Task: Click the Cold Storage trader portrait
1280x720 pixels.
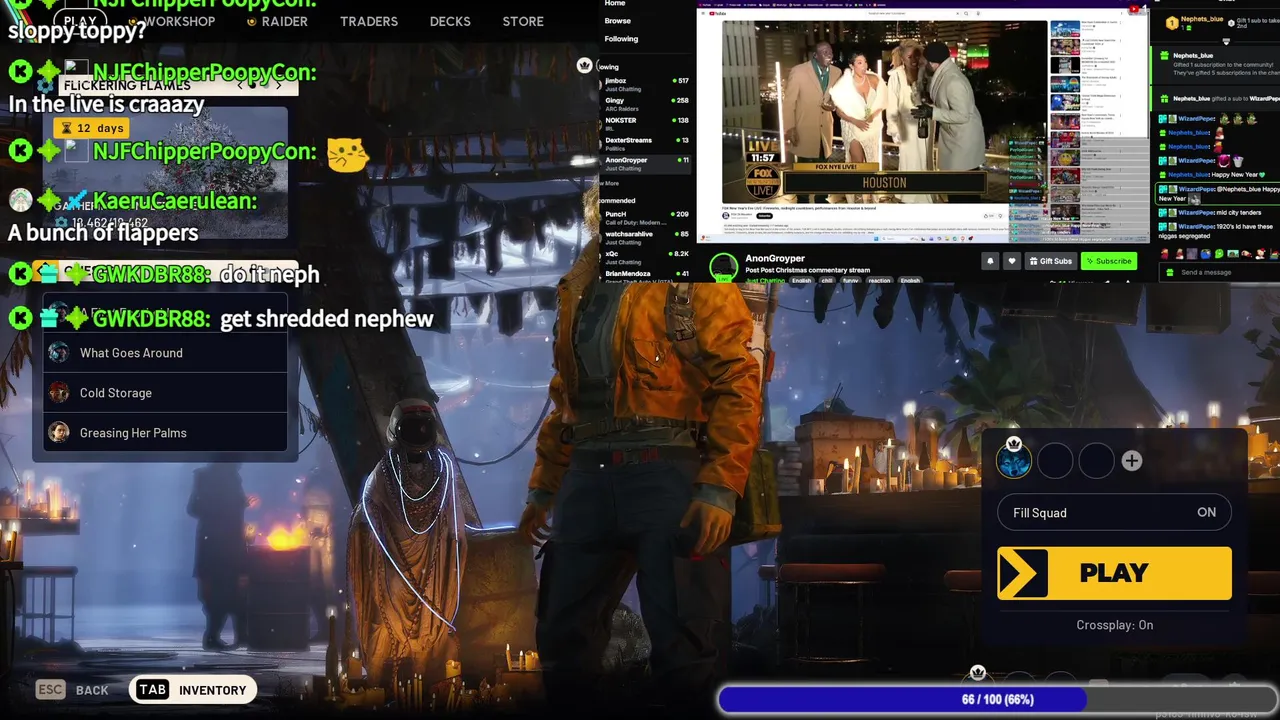Action: tap(59, 393)
